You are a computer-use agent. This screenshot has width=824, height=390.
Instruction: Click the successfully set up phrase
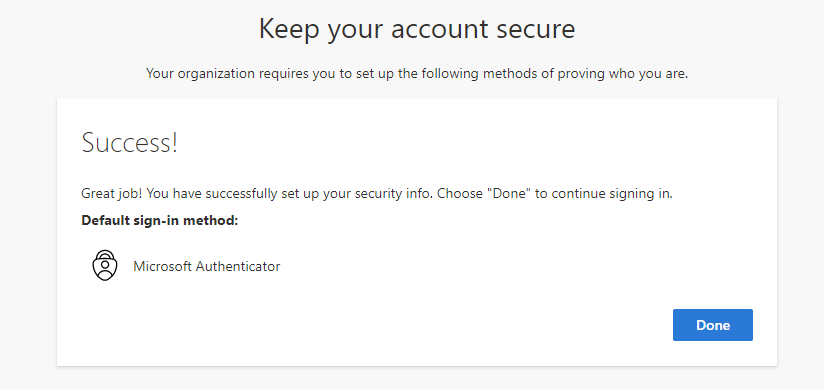coord(253,194)
